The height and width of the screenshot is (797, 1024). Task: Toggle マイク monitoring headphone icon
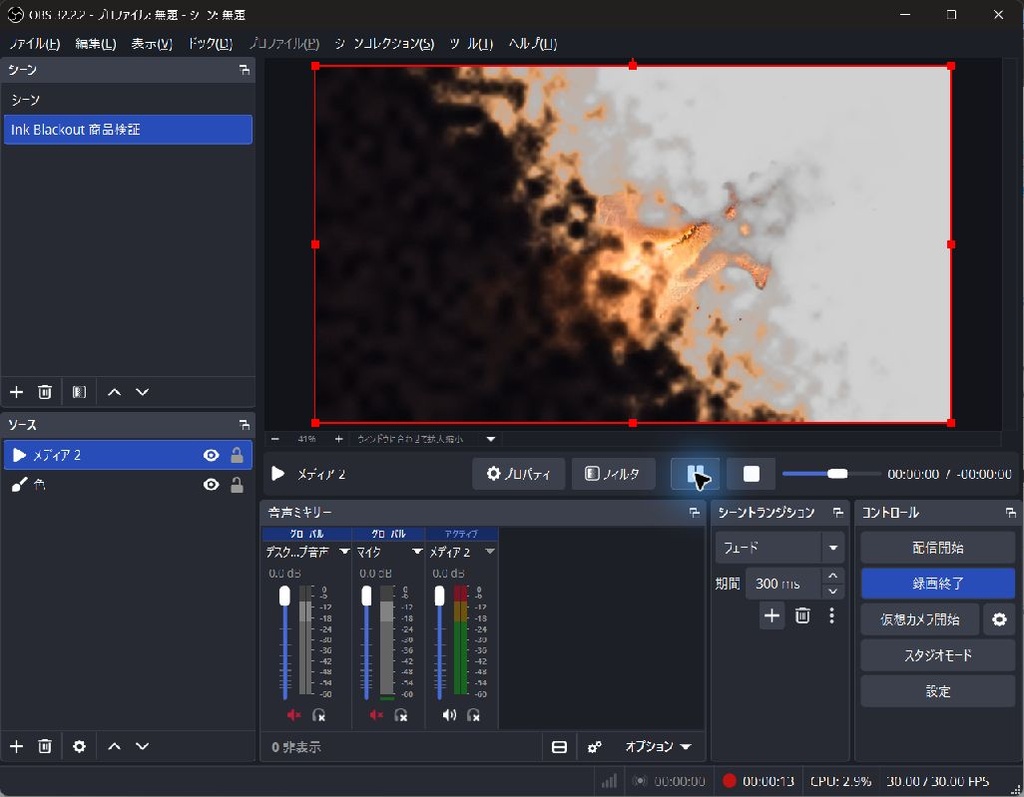(x=401, y=715)
